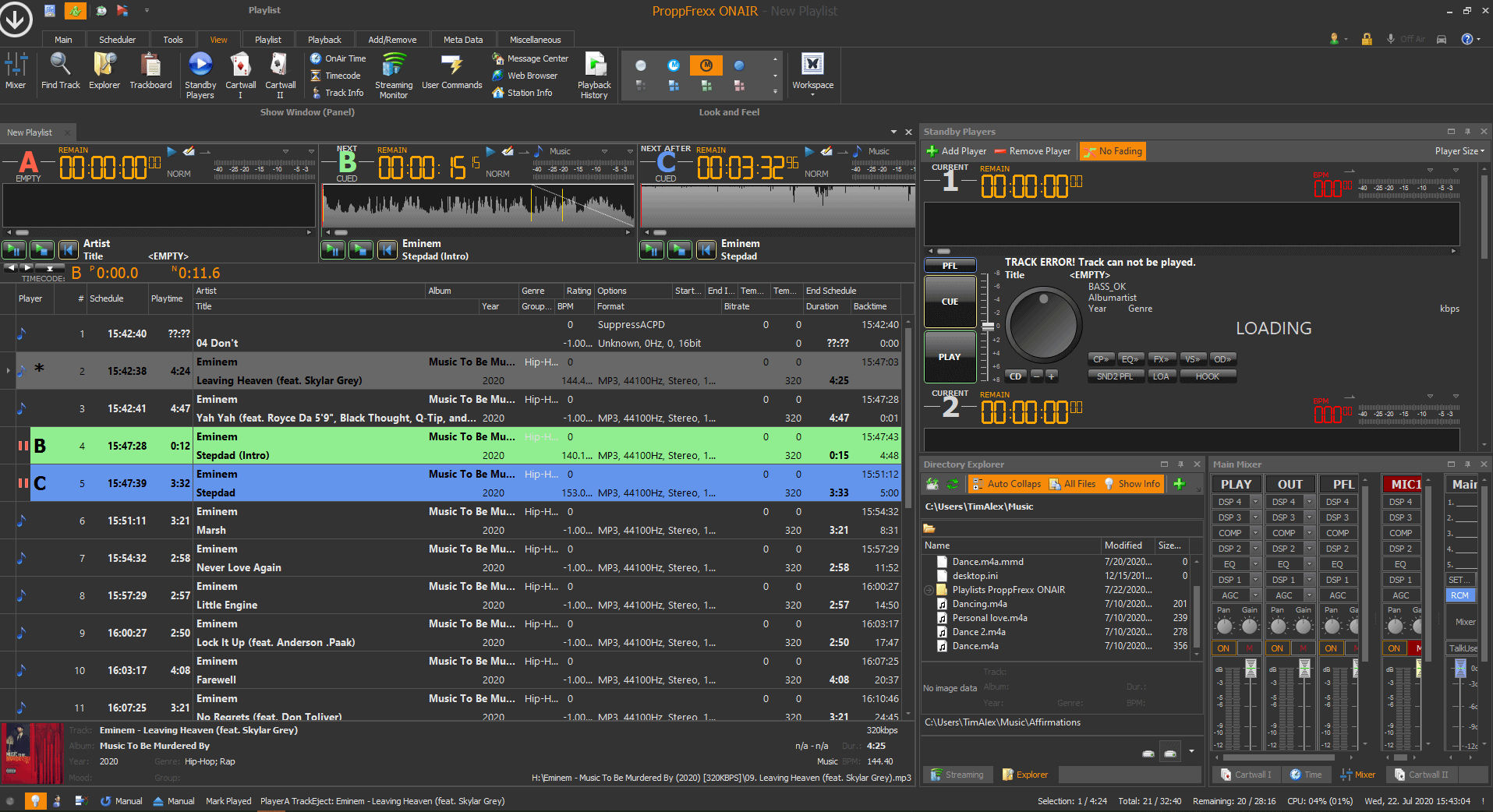Screen dimensions: 1493x812
Task: Expand the Playlists ProppFrexx ONAIR folder
Action: (x=928, y=590)
